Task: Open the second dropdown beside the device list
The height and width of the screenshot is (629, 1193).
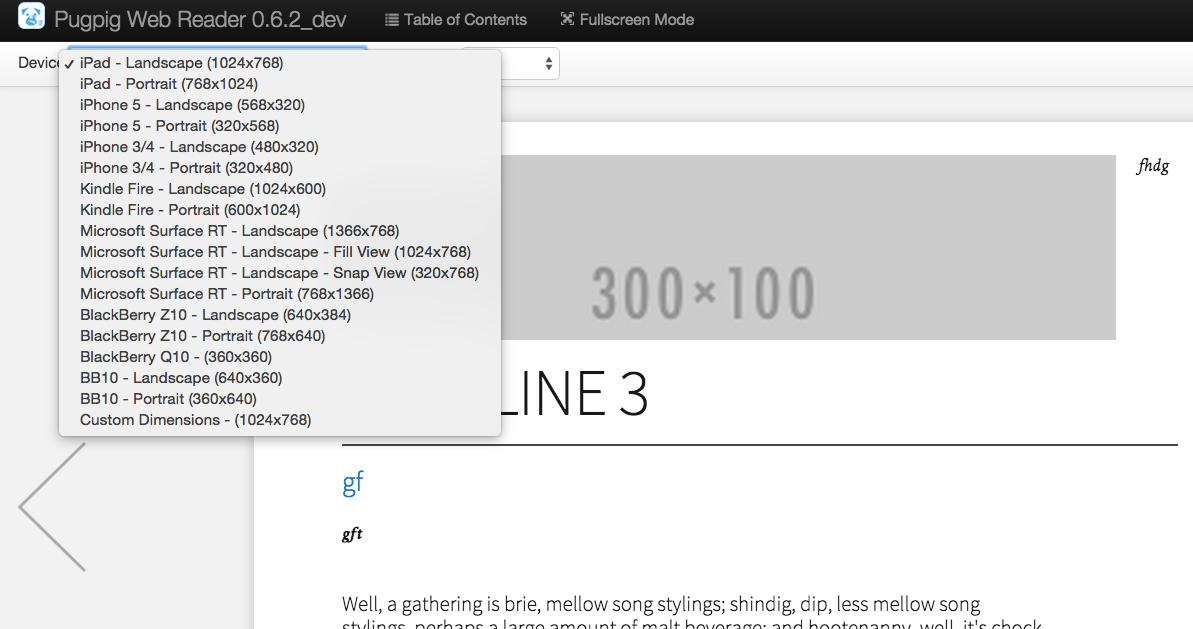Action: (531, 63)
